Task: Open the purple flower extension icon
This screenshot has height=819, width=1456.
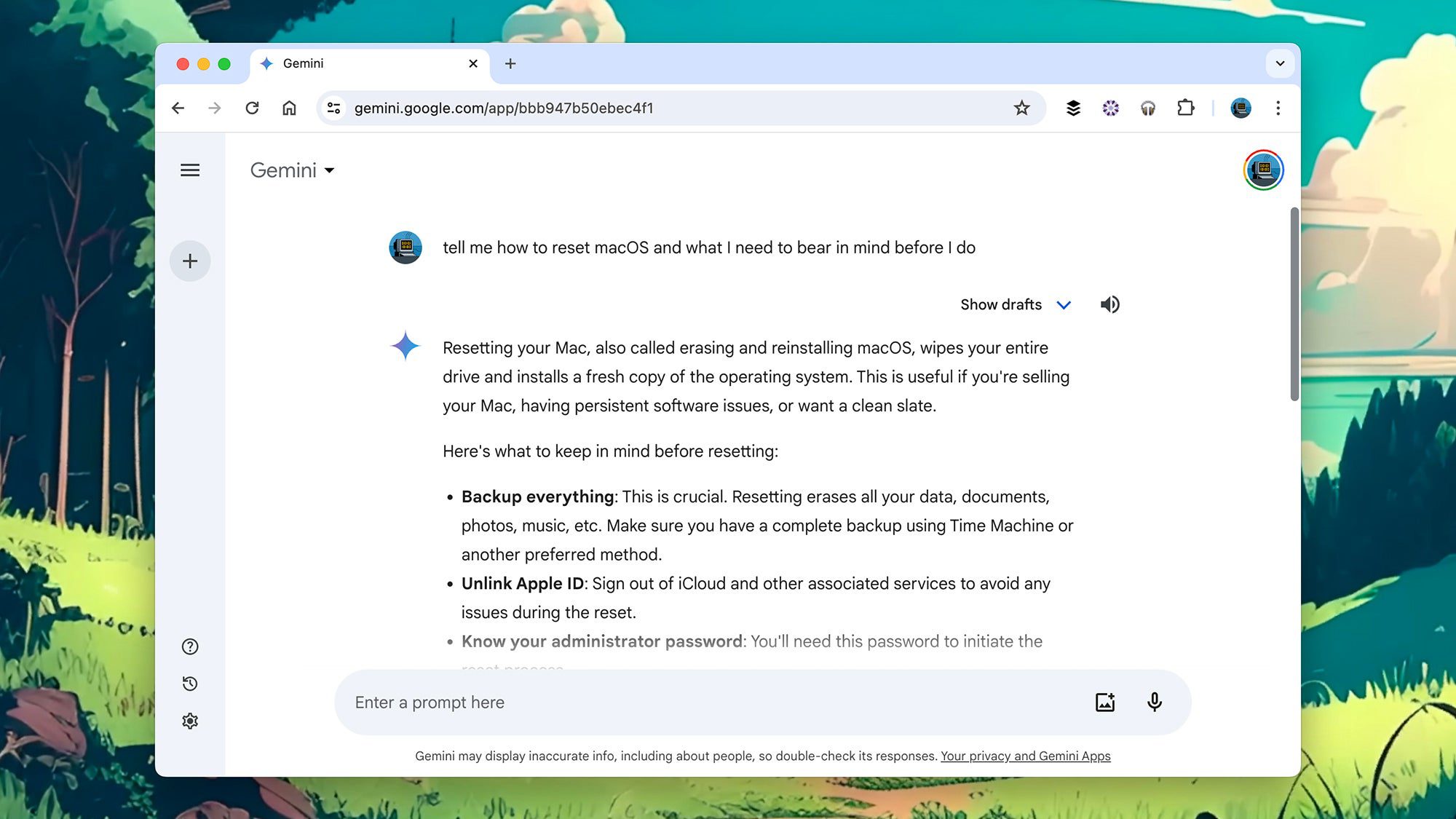Action: [1110, 108]
